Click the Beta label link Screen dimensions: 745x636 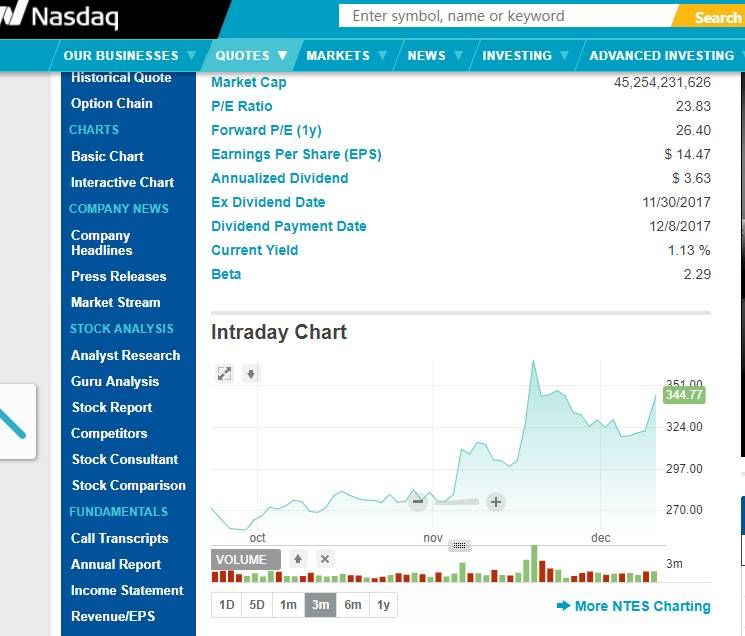tap(226, 274)
